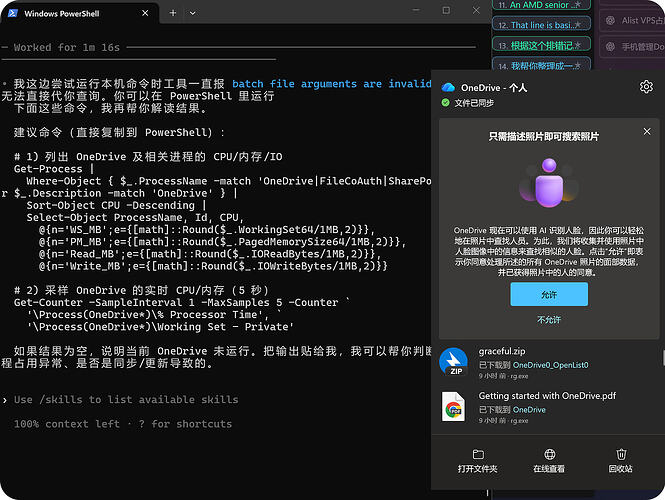665x500 pixels.
Task: Expand the terminal profile dropdown arrow
Action: [x=193, y=13]
